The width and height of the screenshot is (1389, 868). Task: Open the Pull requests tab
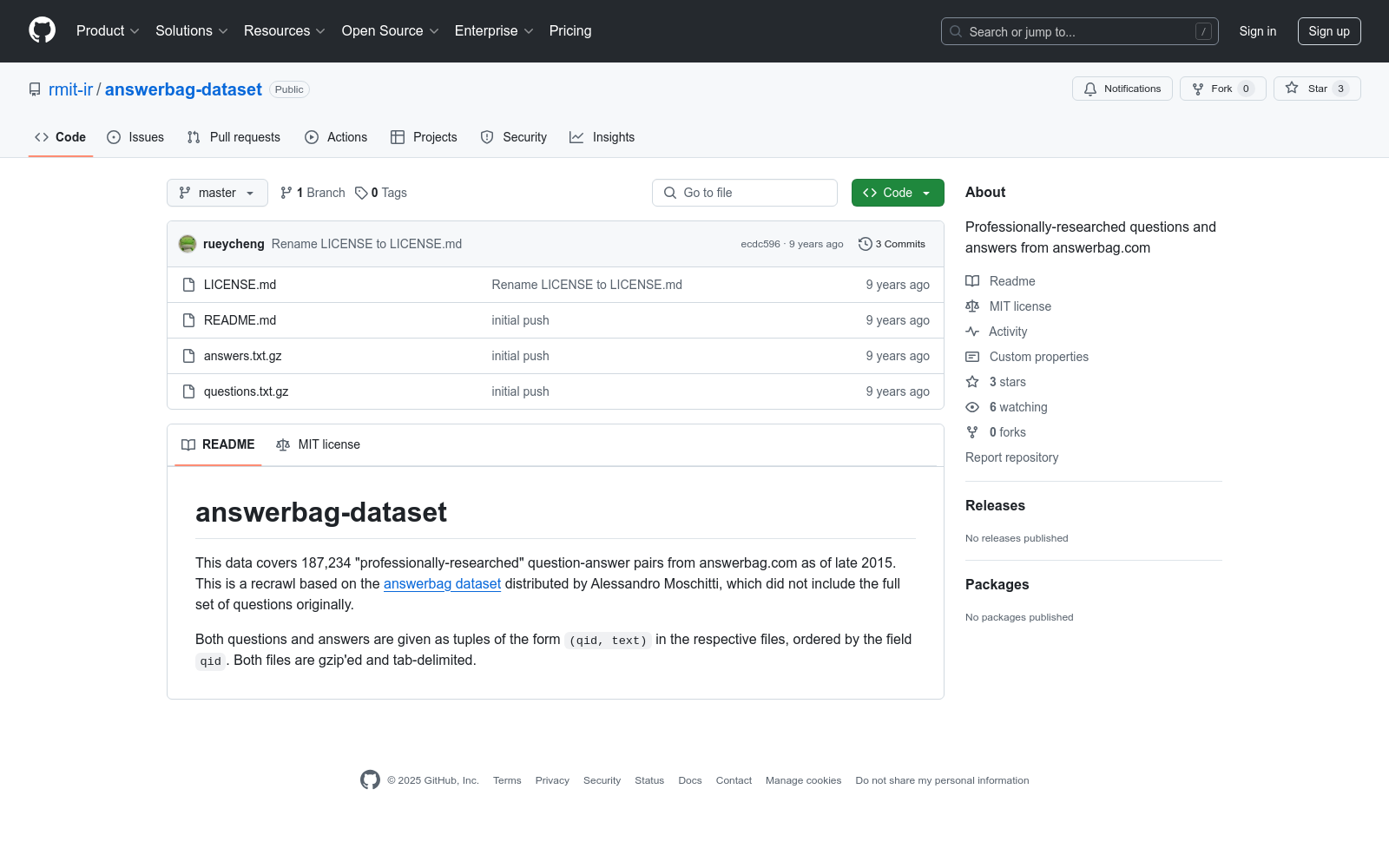click(234, 137)
